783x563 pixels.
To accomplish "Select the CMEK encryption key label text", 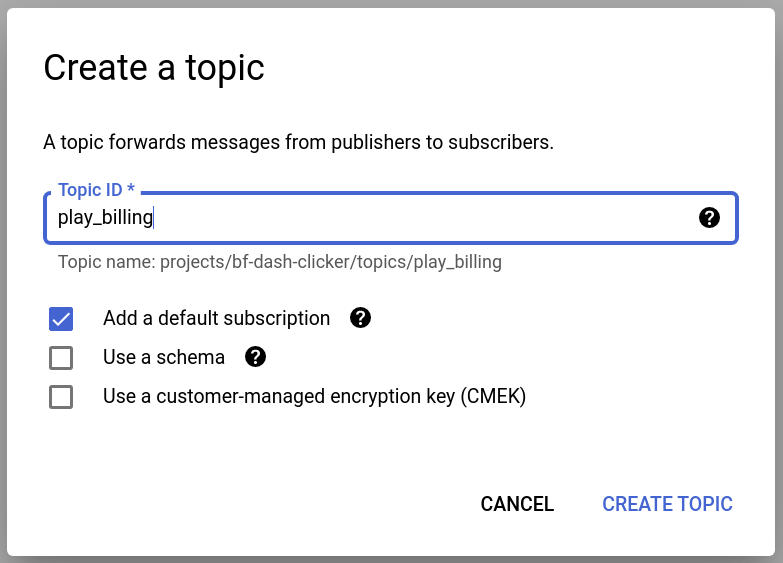I will click(x=314, y=396).
